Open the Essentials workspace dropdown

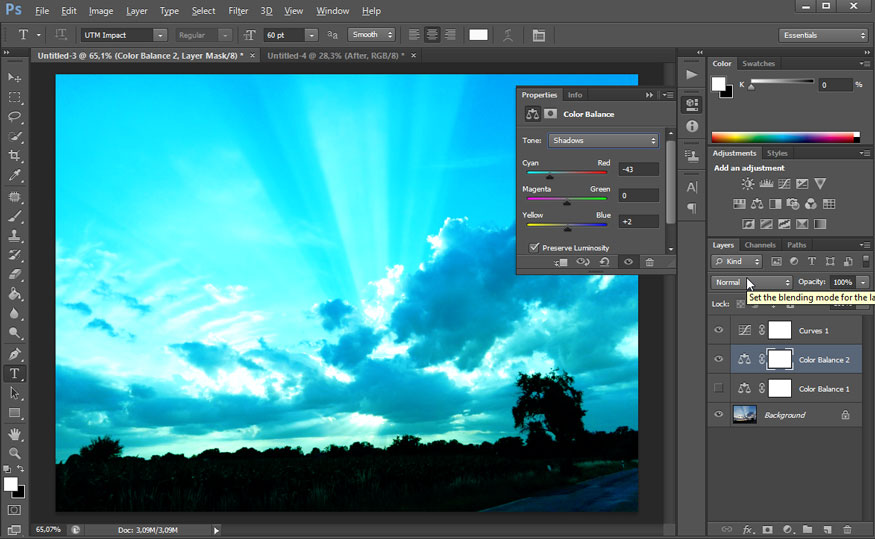[x=823, y=35]
